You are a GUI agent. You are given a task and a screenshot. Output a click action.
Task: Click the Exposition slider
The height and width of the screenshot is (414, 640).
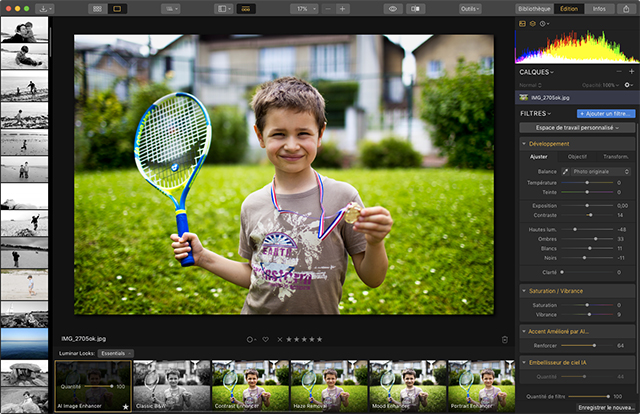588,205
